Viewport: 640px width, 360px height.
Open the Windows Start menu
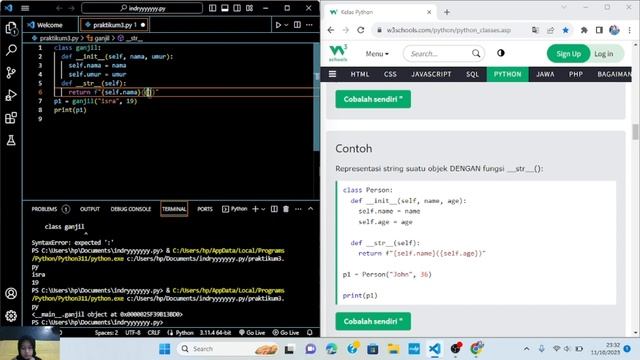[164, 349]
